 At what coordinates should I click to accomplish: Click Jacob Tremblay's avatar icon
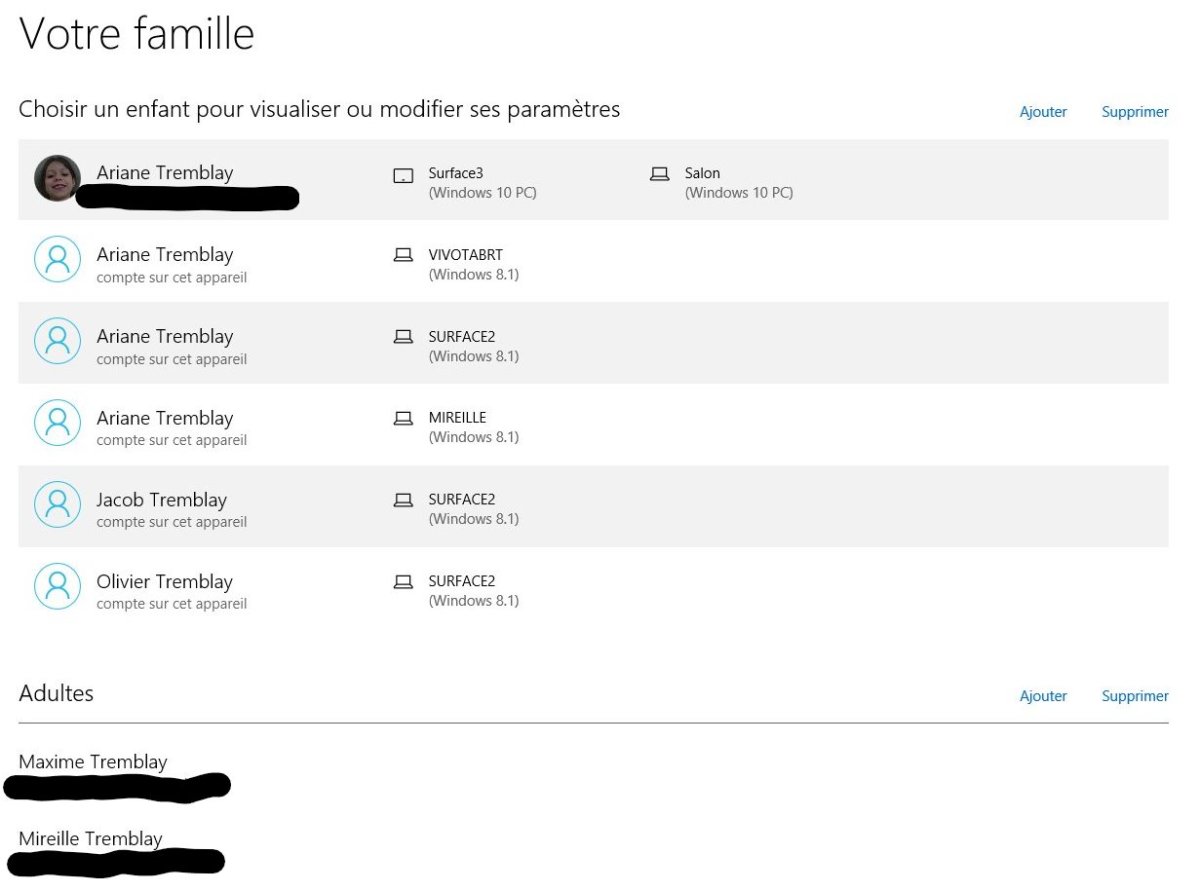click(57, 505)
